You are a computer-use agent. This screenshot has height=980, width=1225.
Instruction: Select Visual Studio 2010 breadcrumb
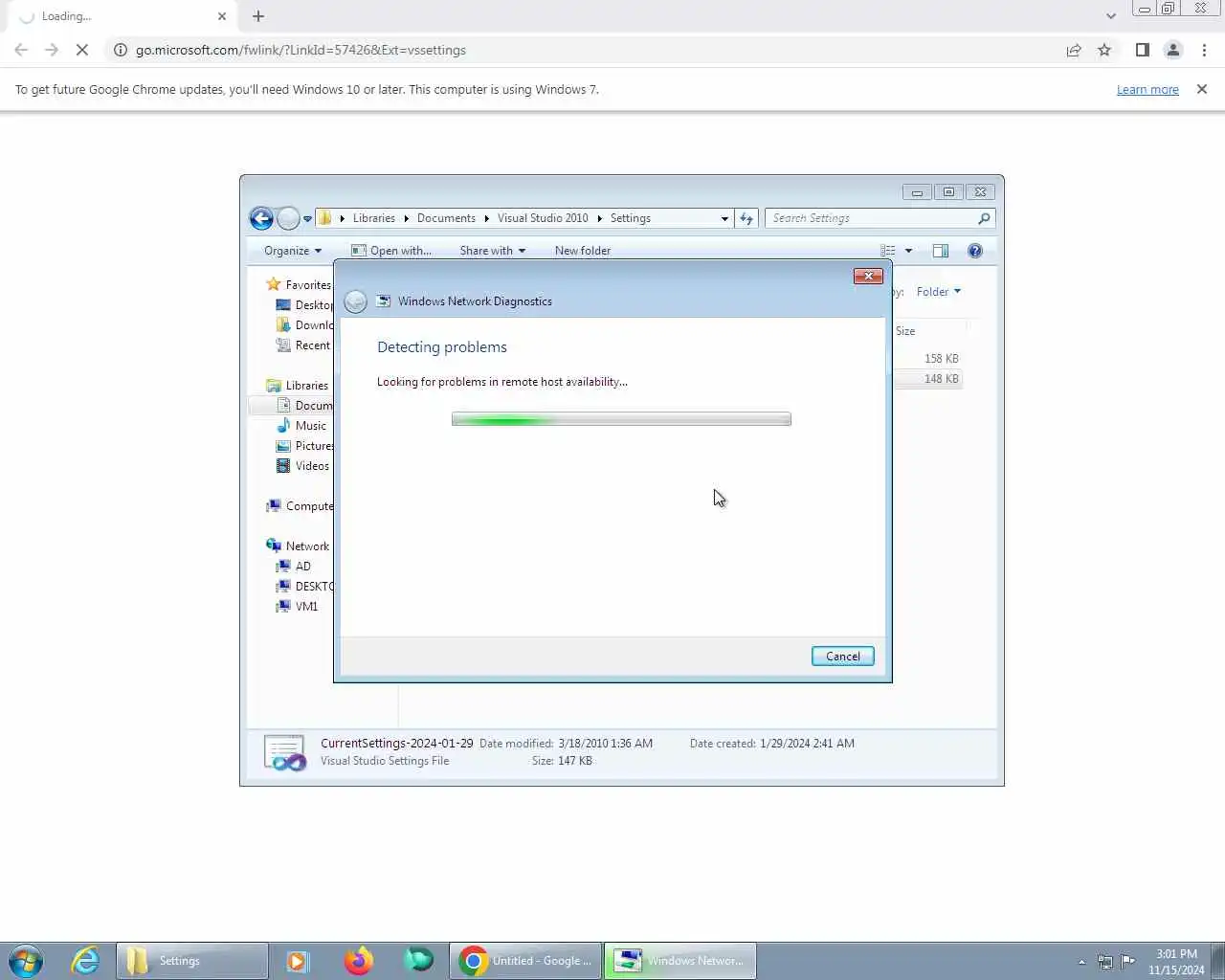[543, 218]
